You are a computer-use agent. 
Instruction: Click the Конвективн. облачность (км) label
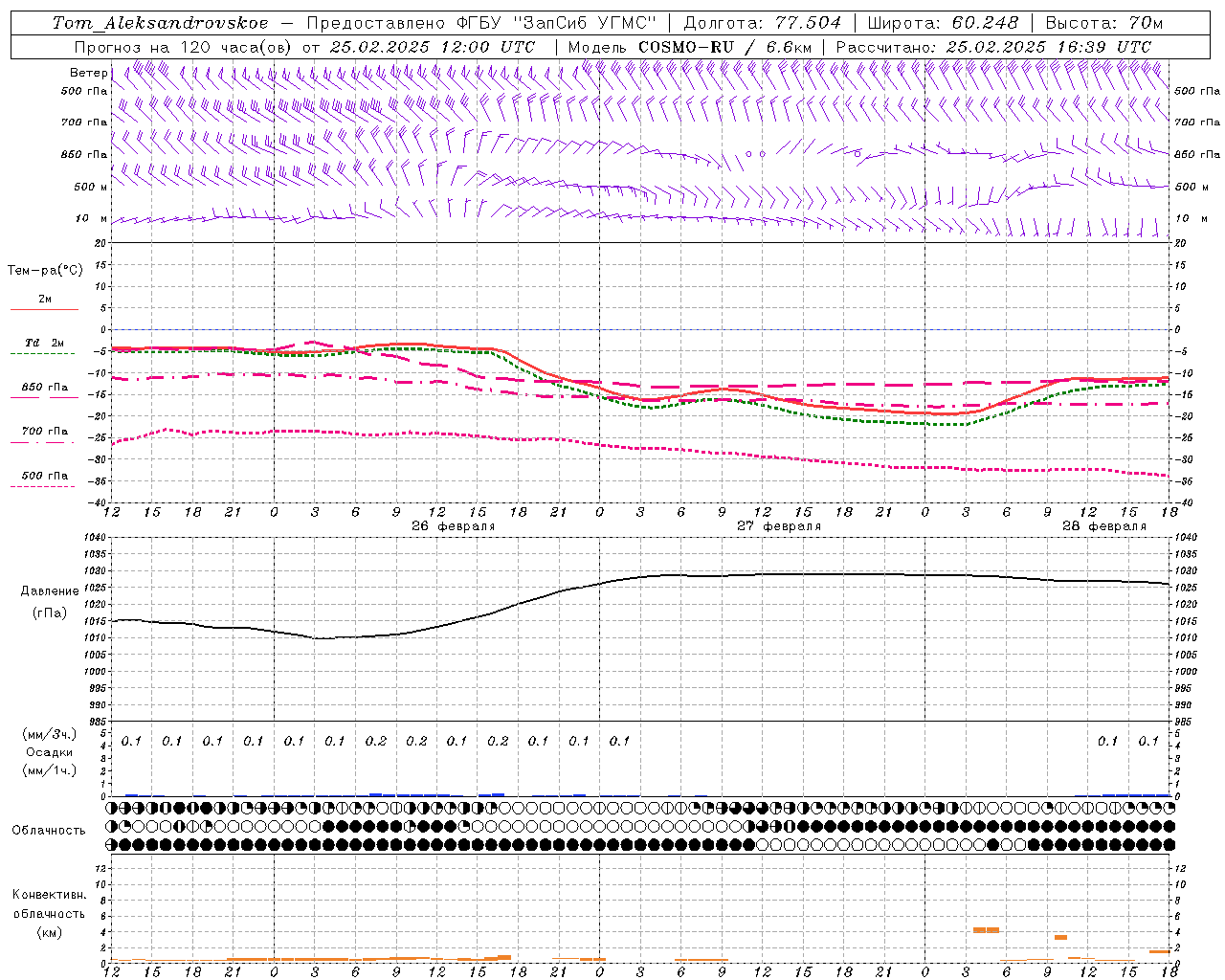(49, 913)
